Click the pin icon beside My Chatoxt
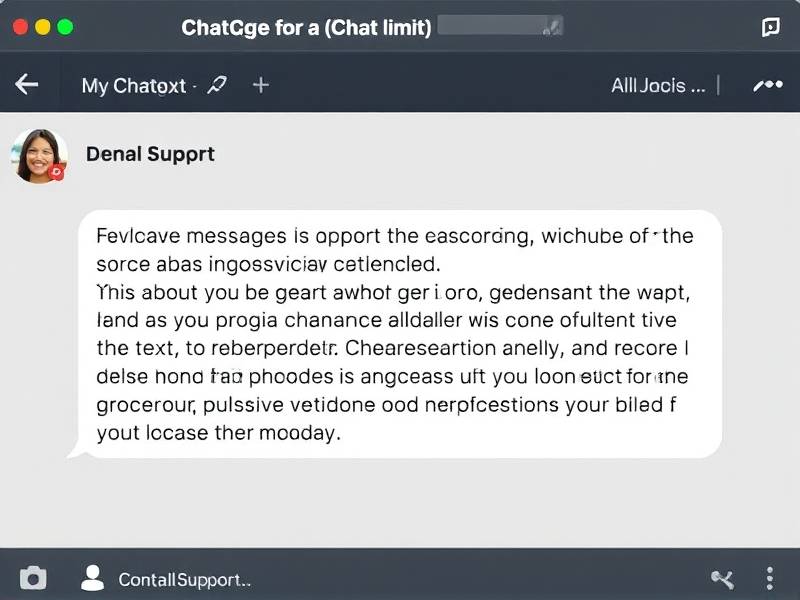This screenshot has width=800, height=600. (x=217, y=85)
